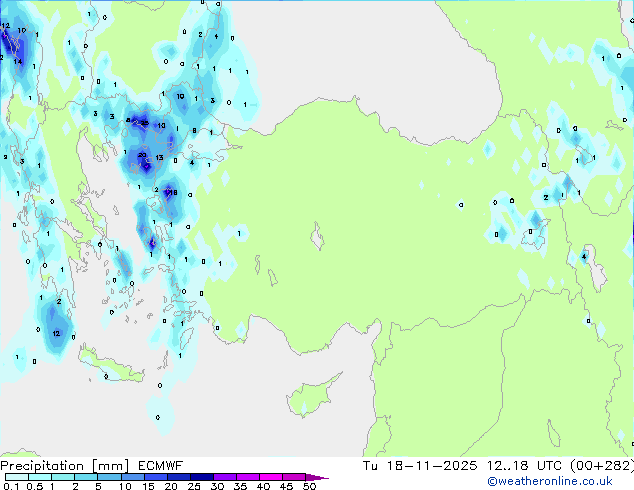Click the 40–45 mm bright magenta legend swatch
The width and height of the screenshot is (634, 490).
pyautogui.click(x=271, y=477)
